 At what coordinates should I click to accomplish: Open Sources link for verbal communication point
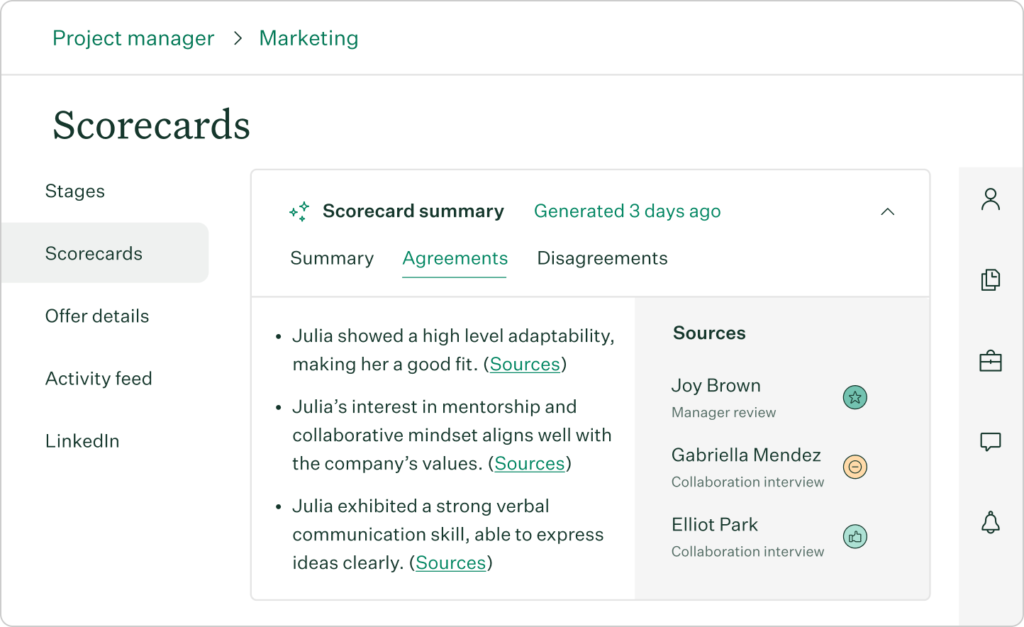pos(451,562)
